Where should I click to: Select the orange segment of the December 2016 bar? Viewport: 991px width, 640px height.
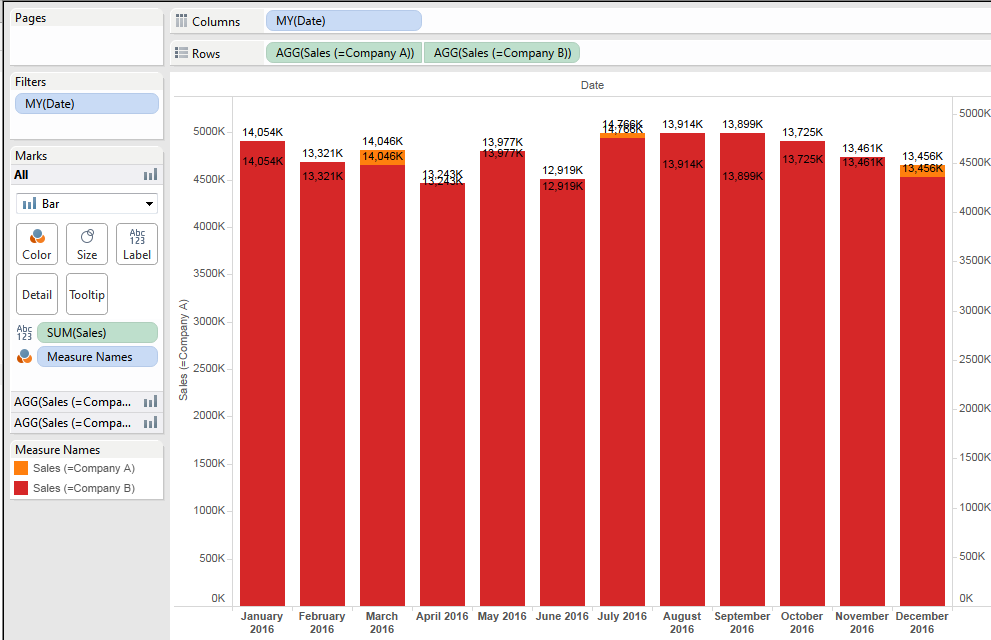(923, 171)
